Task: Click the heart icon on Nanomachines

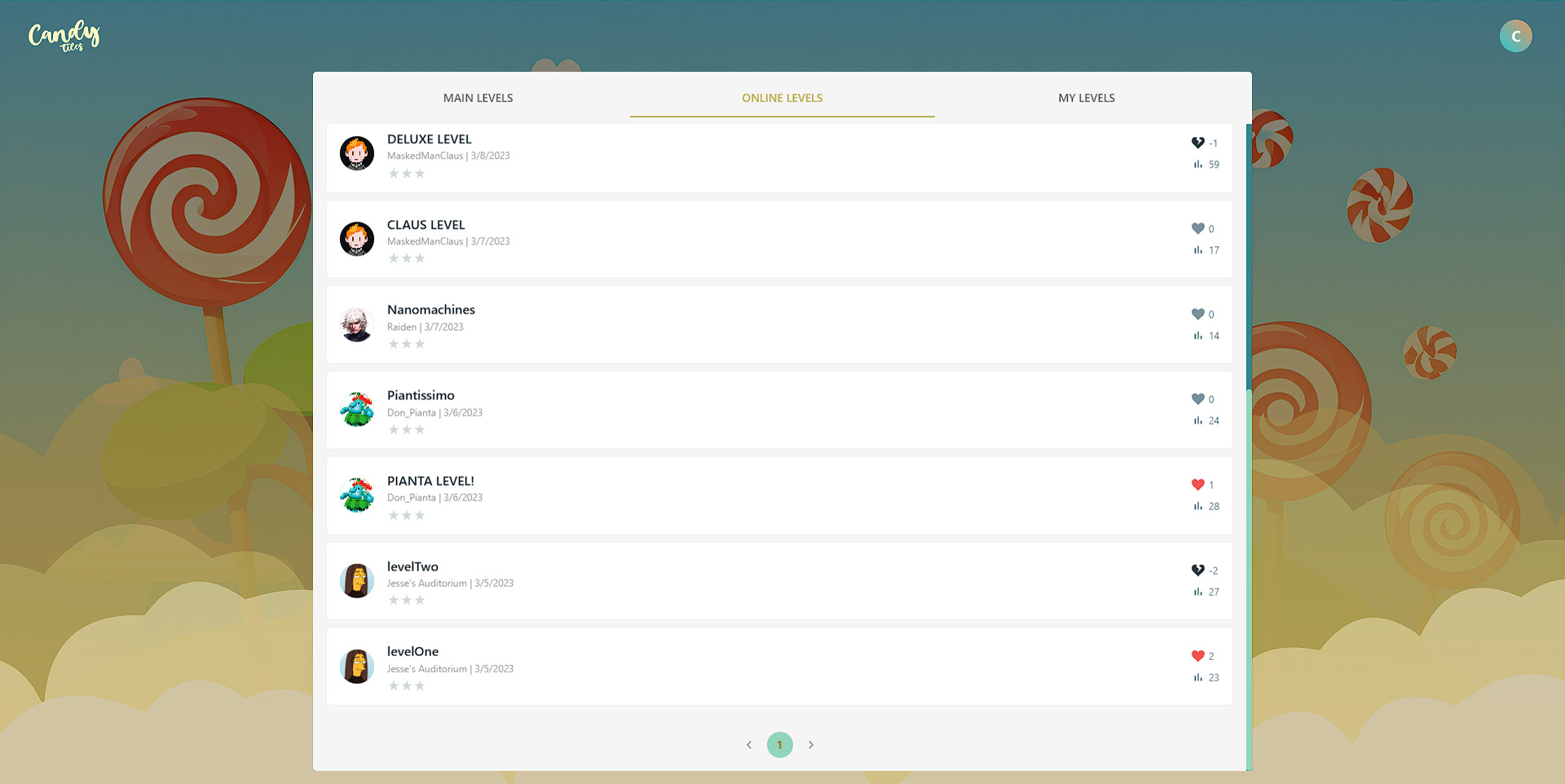Action: (1197, 314)
